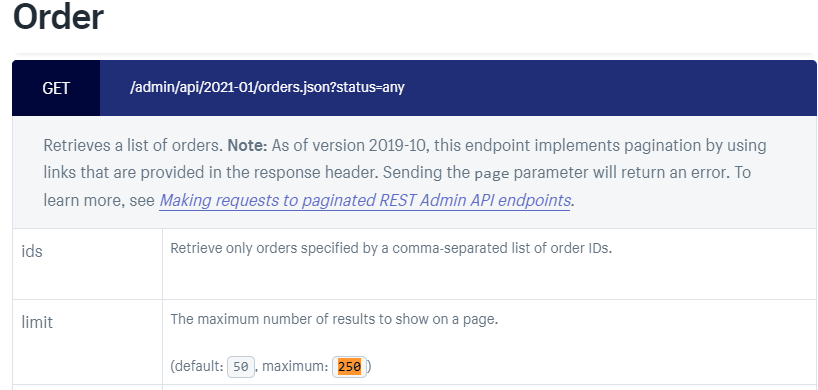Click the (default: label before 50
Screen dimensions: 818x390
click(197, 367)
